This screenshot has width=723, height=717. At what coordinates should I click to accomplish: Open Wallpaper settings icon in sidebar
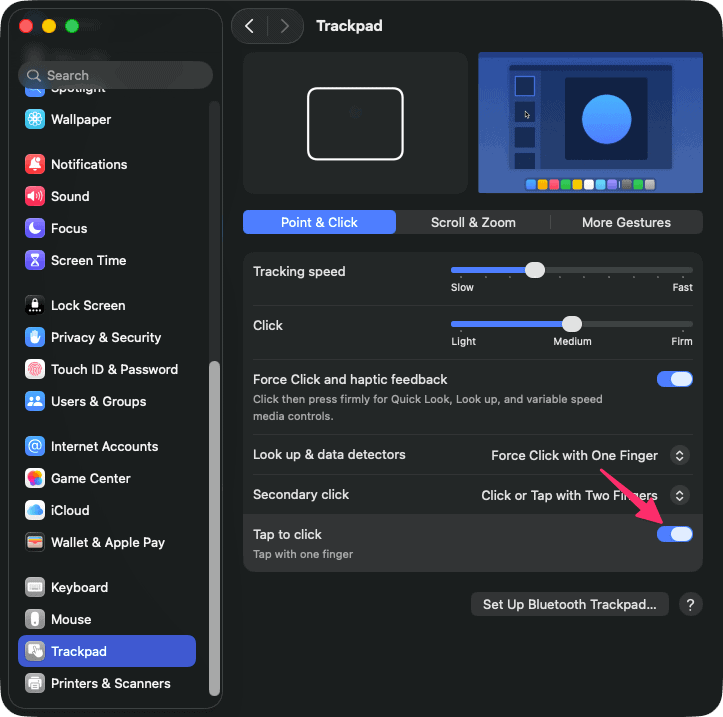(x=35, y=119)
